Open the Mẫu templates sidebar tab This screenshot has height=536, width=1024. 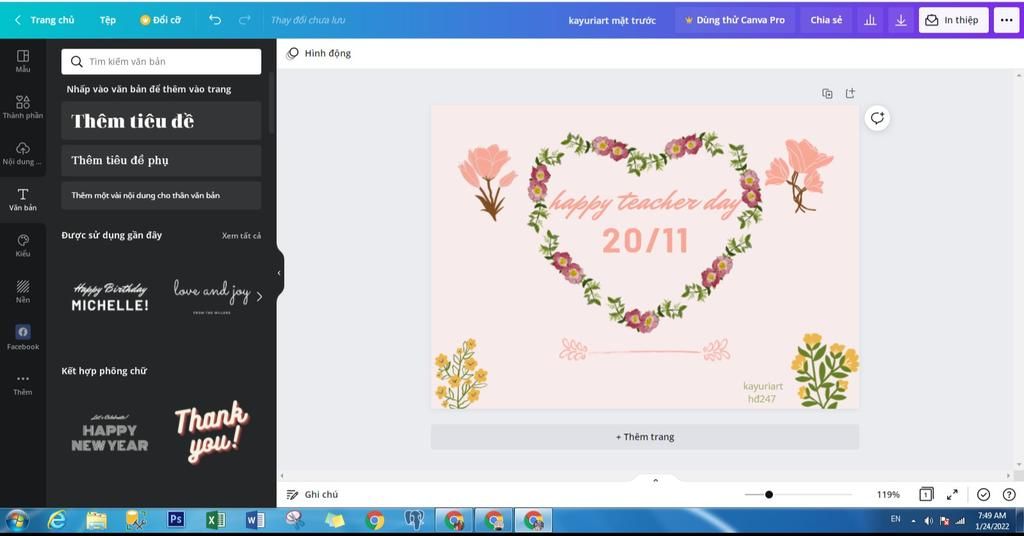pyautogui.click(x=23, y=61)
